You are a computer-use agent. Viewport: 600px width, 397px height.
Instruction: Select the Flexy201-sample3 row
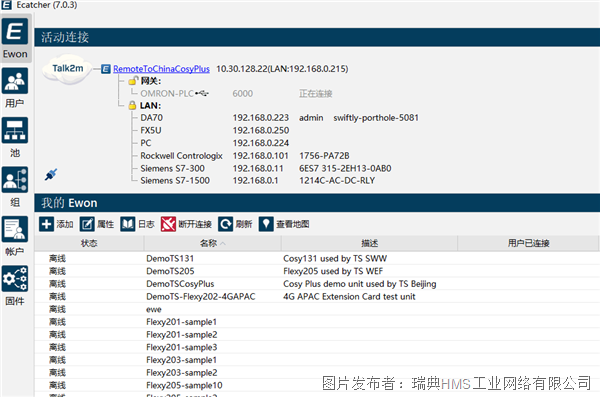click(317, 347)
